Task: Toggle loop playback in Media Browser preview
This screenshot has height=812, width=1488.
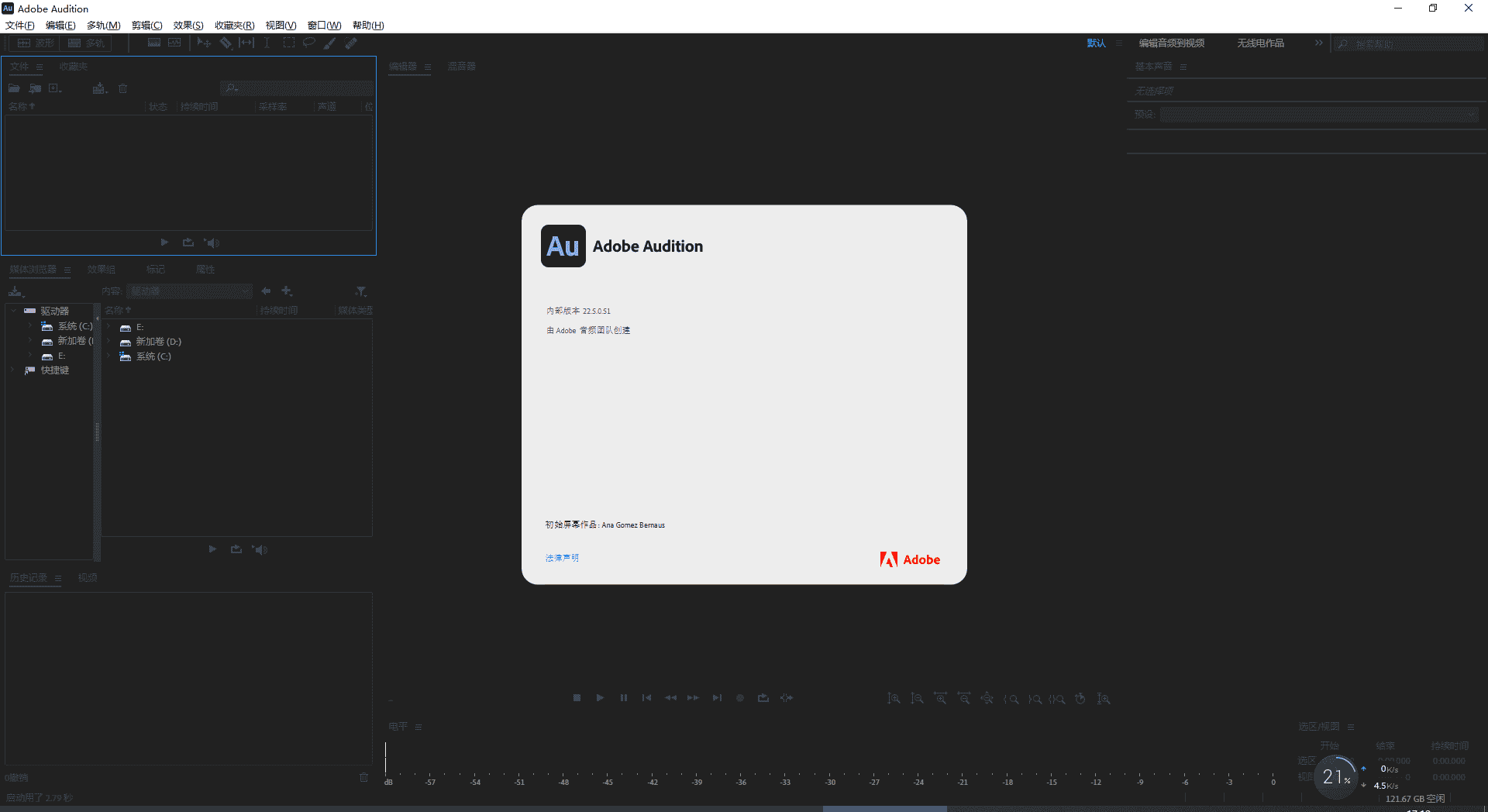Action: pyautogui.click(x=236, y=549)
